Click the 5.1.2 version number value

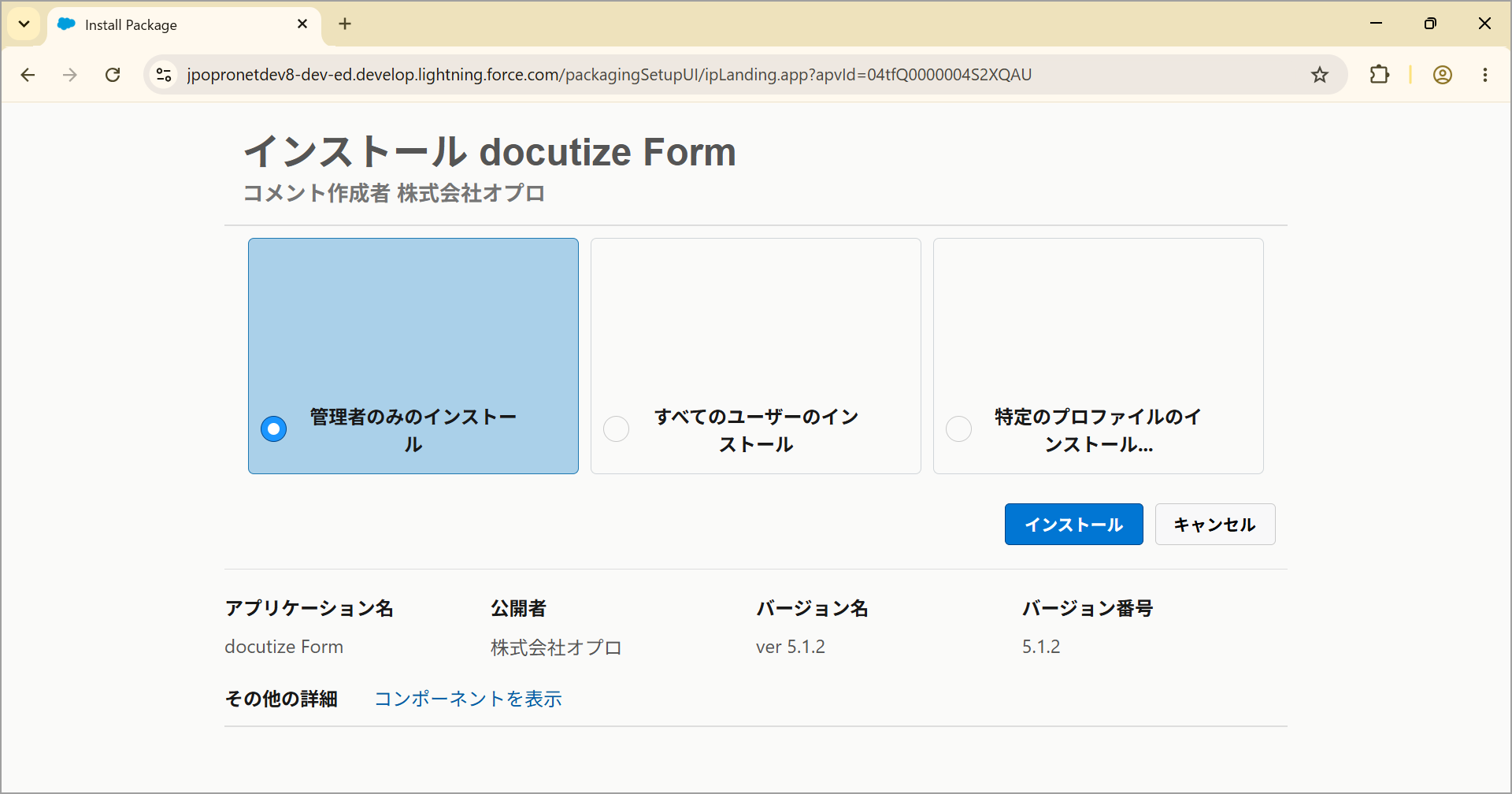[x=1041, y=647]
